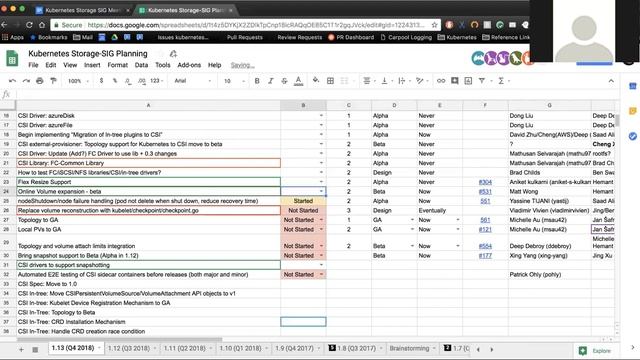Open issue link #304

[x=485, y=182]
